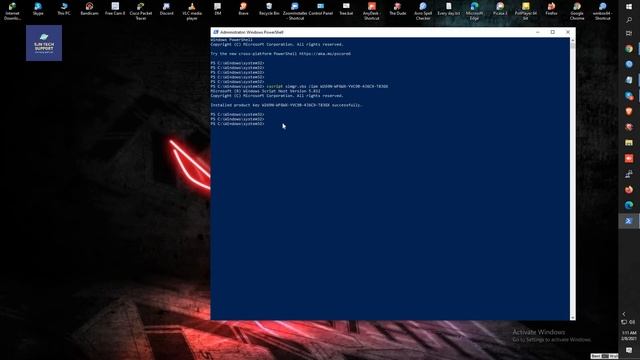The height and width of the screenshot is (360, 640).
Task: Click the aka.ms/pscore6 link text
Action: (325, 53)
